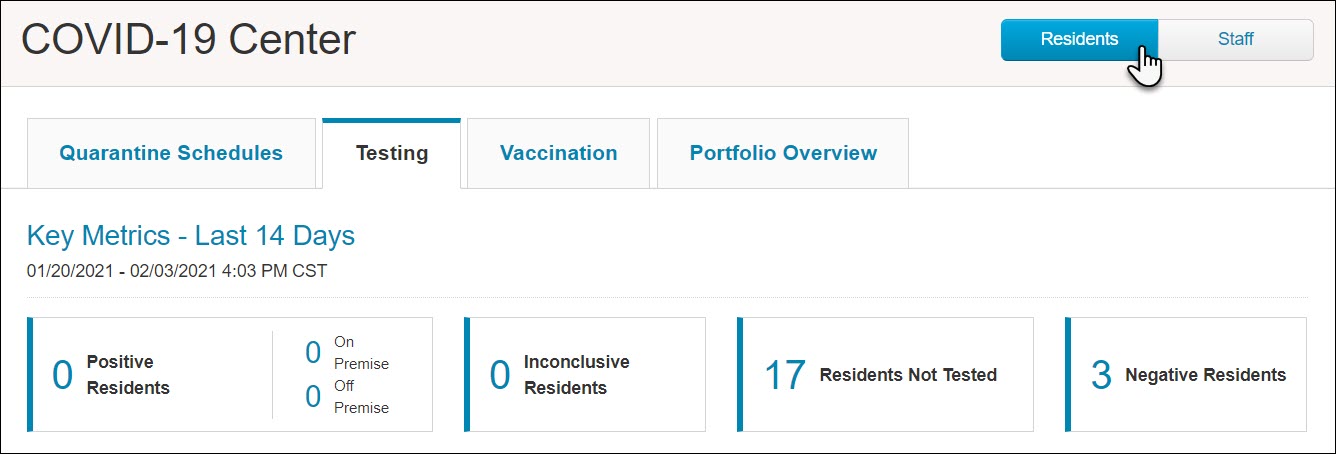The width and height of the screenshot is (1336, 454).
Task: Click the Positive Residents label
Action: (128, 375)
